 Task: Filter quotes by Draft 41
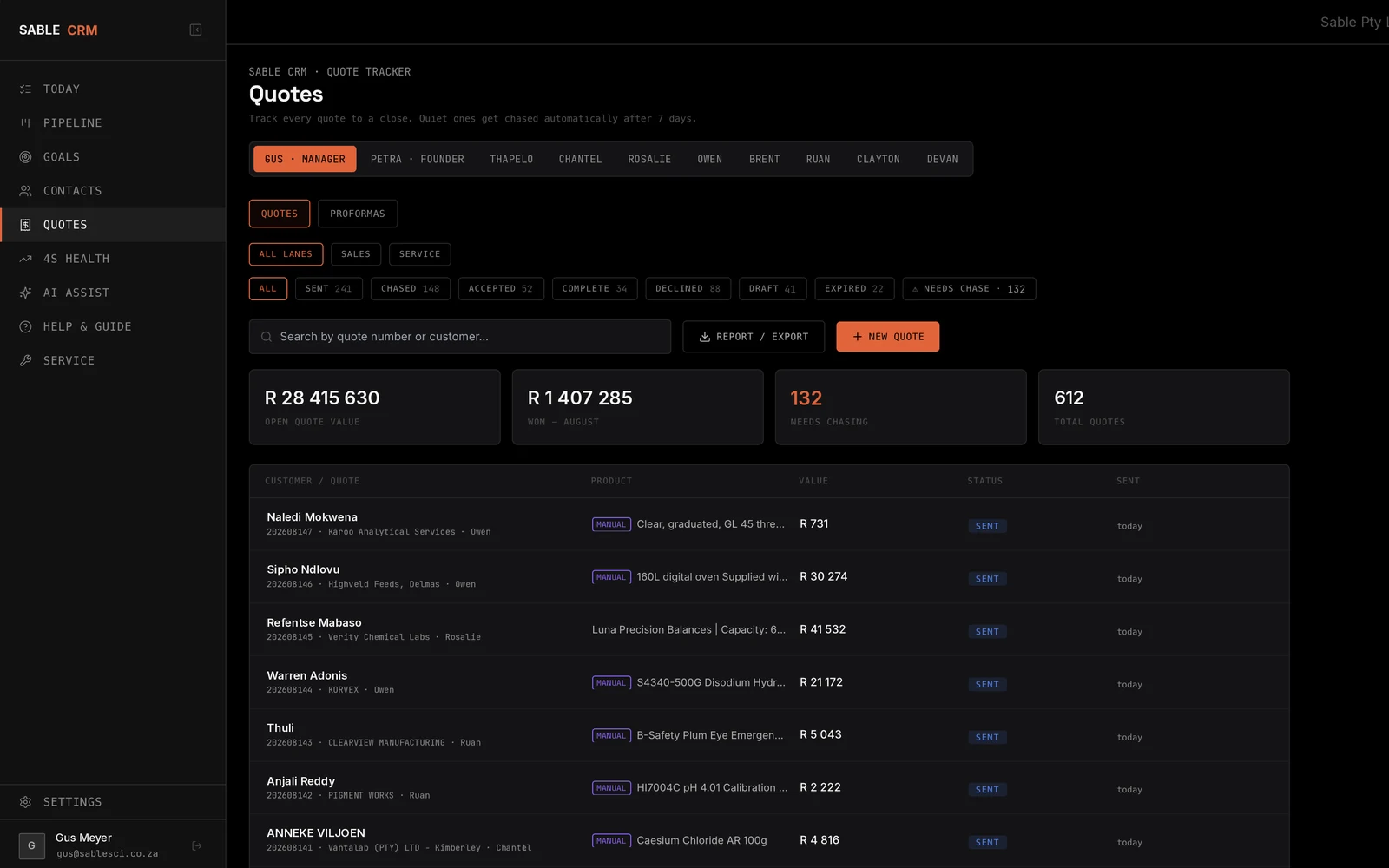pos(773,289)
